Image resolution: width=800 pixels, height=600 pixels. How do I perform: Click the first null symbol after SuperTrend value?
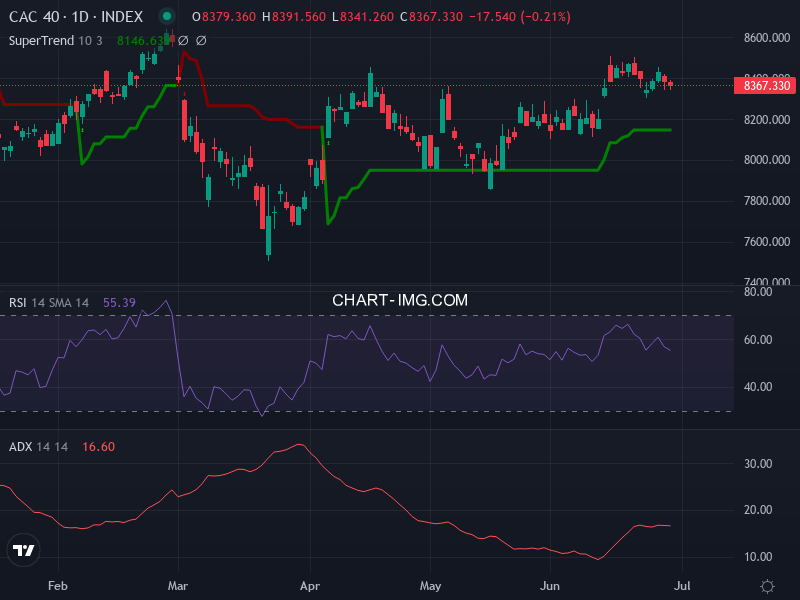click(183, 40)
